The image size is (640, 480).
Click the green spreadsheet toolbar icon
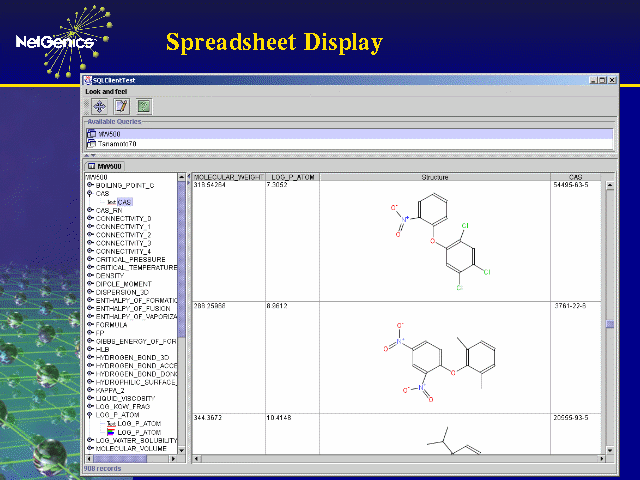click(144, 105)
